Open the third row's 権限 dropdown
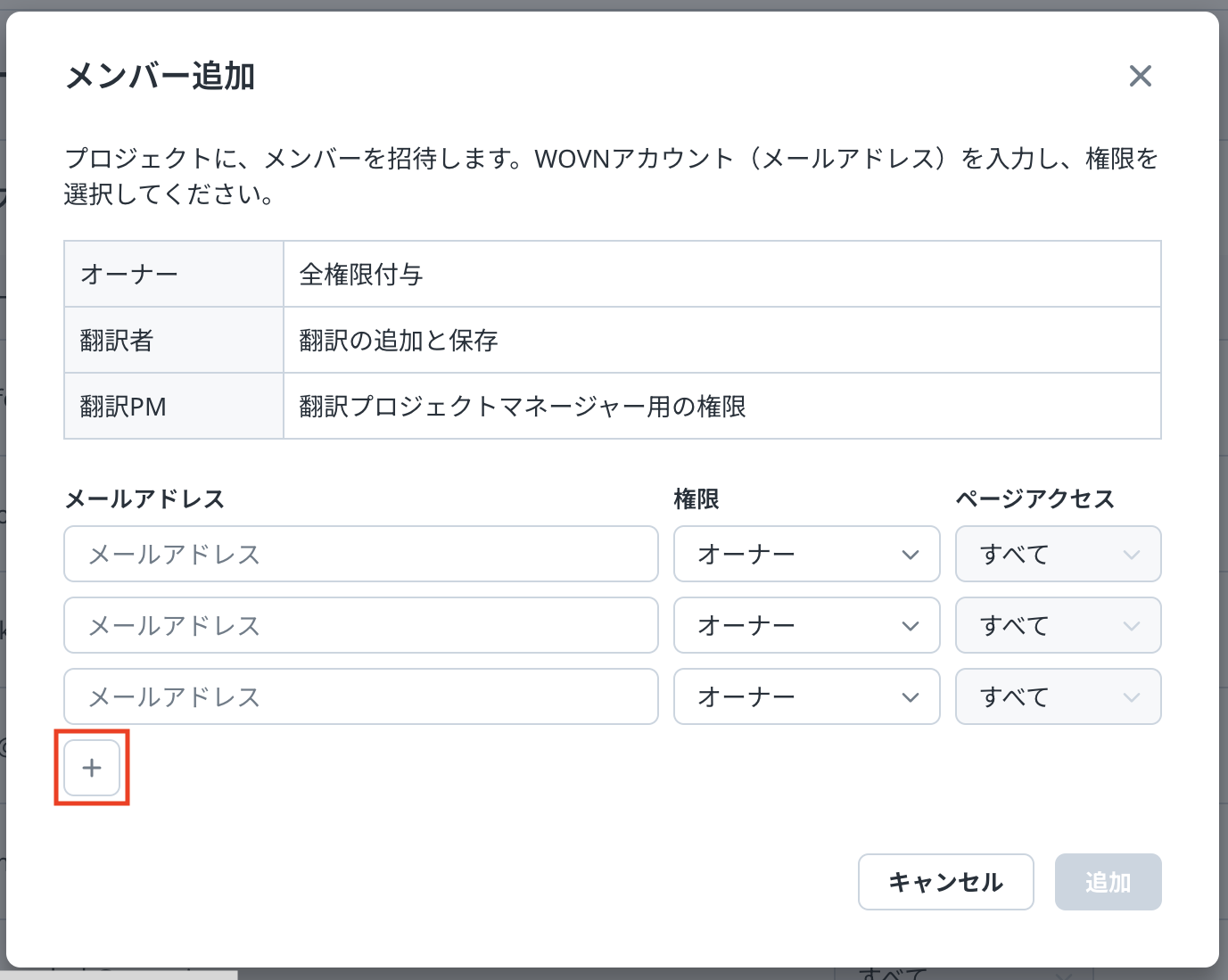Viewport: 1228px width, 980px height. pos(806,696)
